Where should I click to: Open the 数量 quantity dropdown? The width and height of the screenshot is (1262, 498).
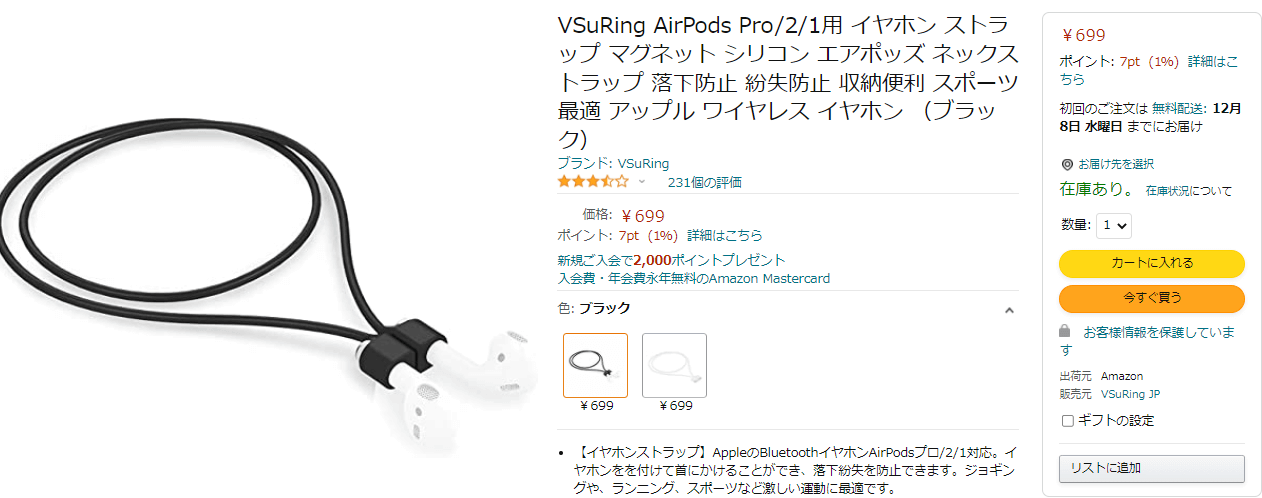(1114, 226)
